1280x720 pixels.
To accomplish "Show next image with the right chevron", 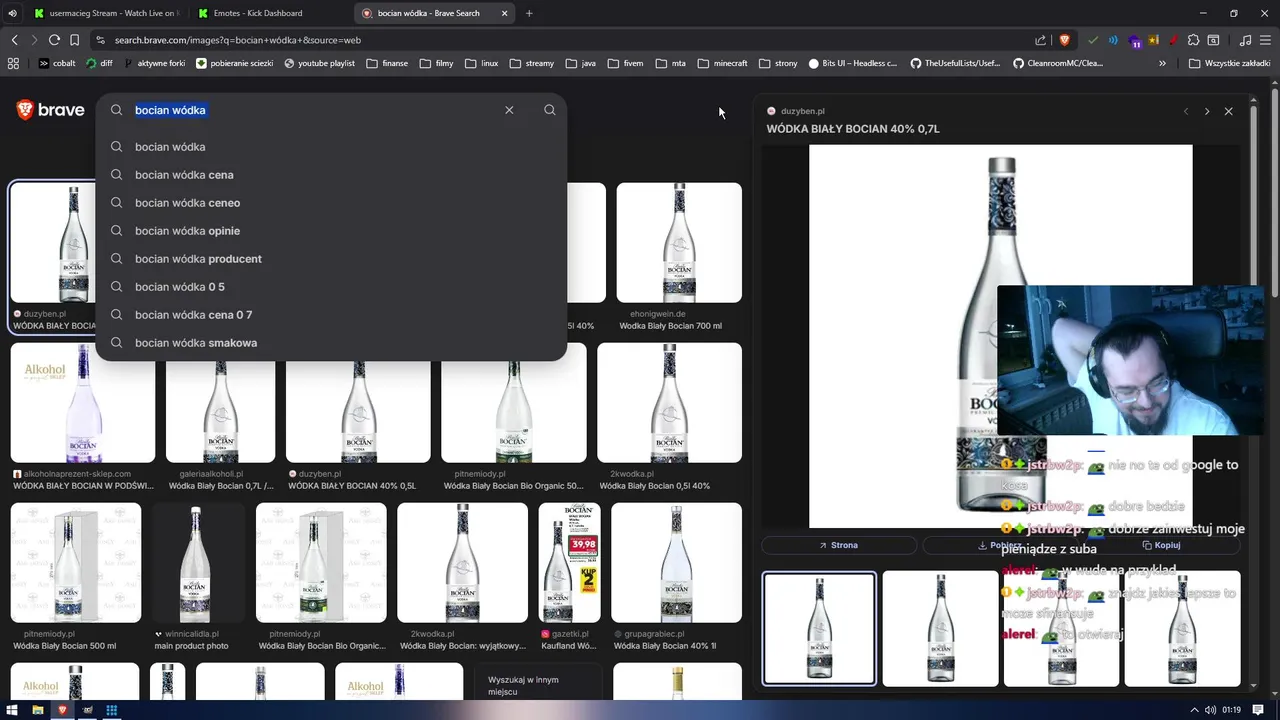I will coord(1207,111).
